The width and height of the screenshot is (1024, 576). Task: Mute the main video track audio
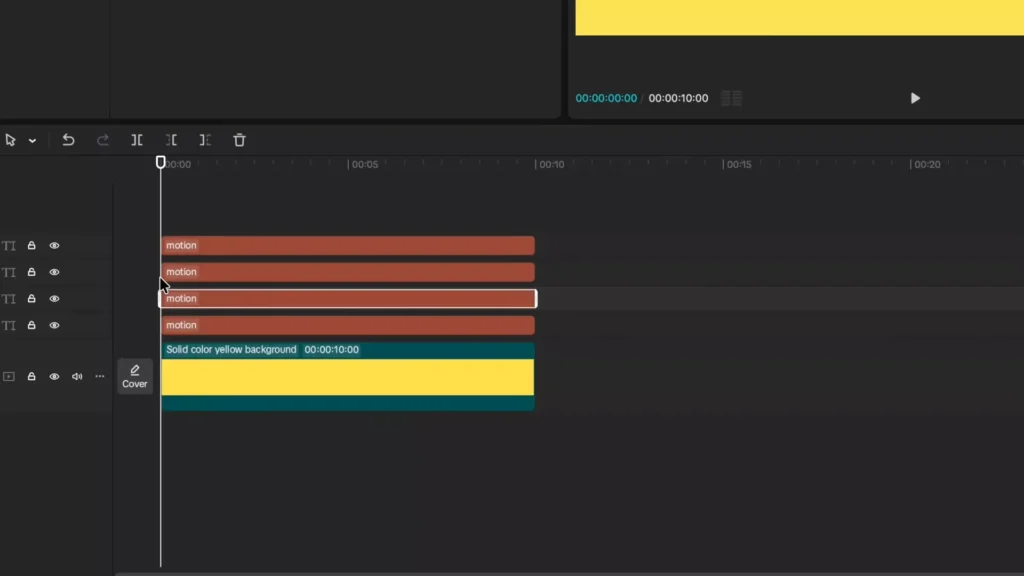[x=77, y=377]
